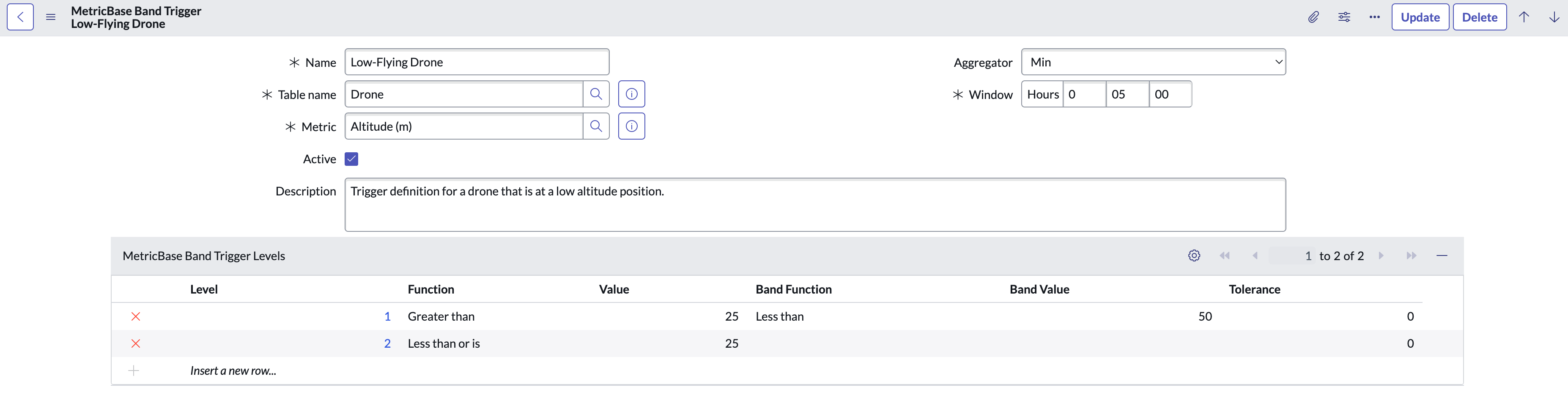Open level 1 record link
The width and height of the screenshot is (1568, 401).
click(x=387, y=317)
